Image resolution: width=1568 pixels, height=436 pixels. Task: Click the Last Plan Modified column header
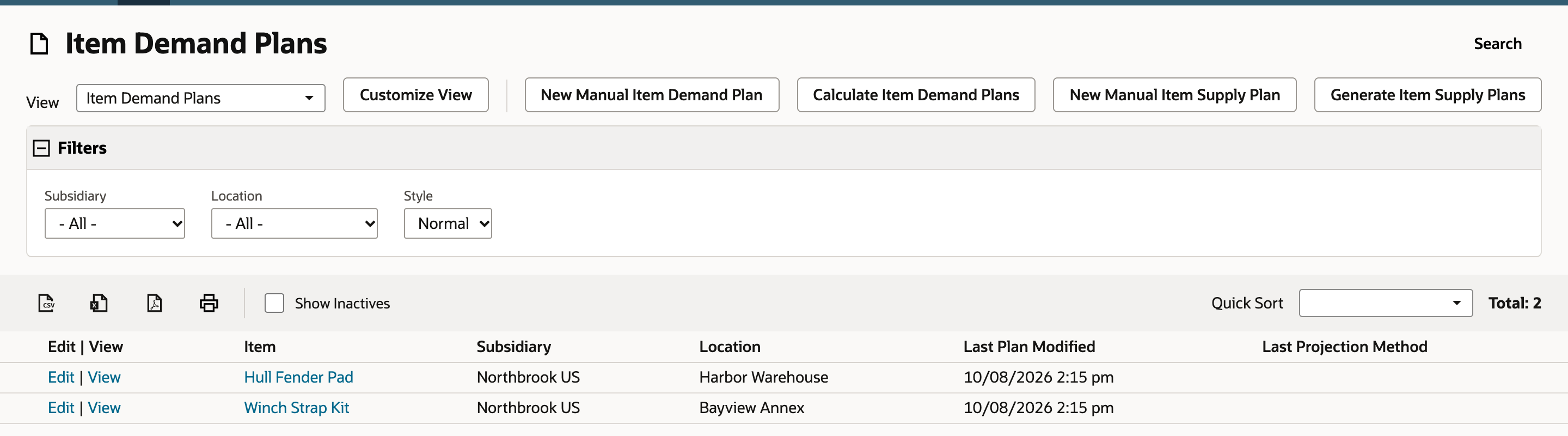1030,347
